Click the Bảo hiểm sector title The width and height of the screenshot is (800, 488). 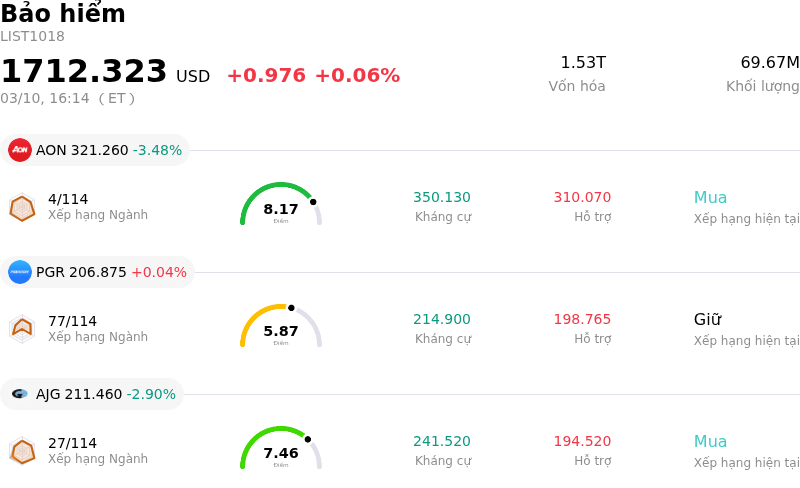click(x=63, y=14)
